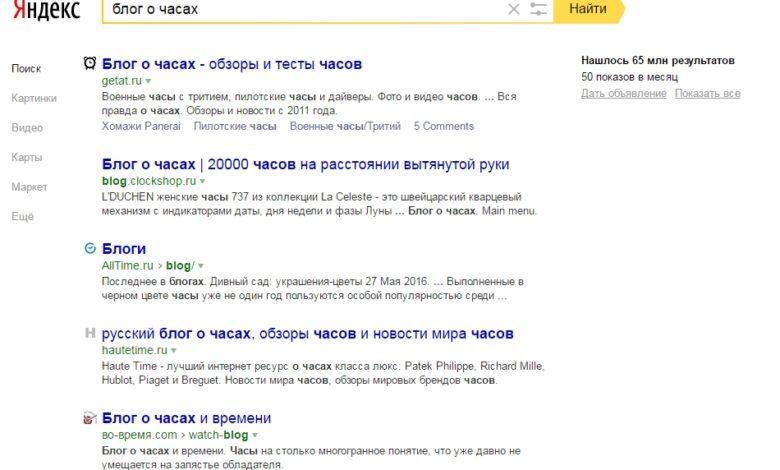Open the 5 Comments sitelink

point(444,126)
